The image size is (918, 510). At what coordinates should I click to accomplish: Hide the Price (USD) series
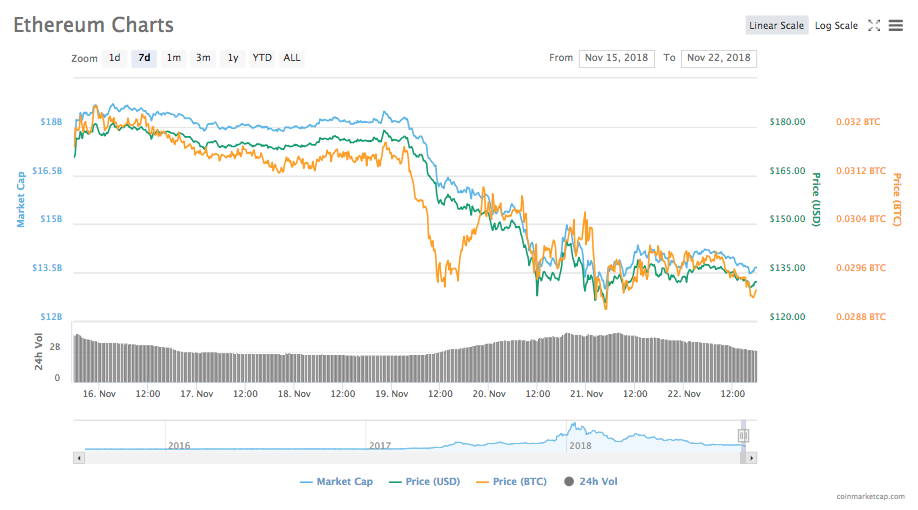point(424,481)
